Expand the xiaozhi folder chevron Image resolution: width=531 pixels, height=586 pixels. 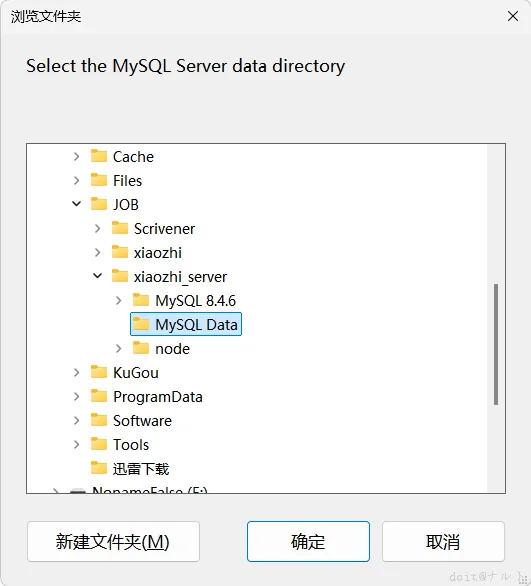[98, 252]
